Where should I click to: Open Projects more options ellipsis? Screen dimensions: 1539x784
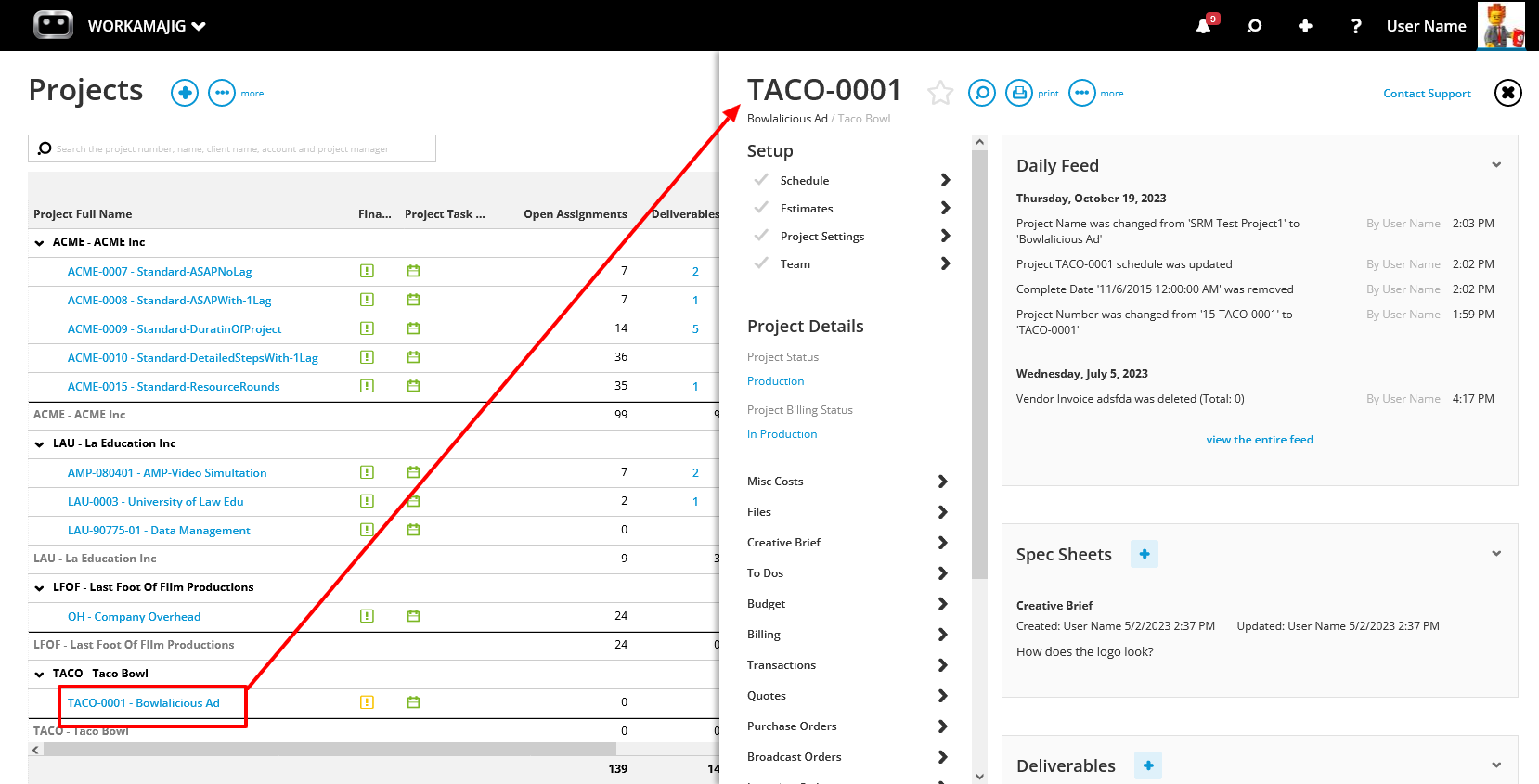tap(222, 93)
